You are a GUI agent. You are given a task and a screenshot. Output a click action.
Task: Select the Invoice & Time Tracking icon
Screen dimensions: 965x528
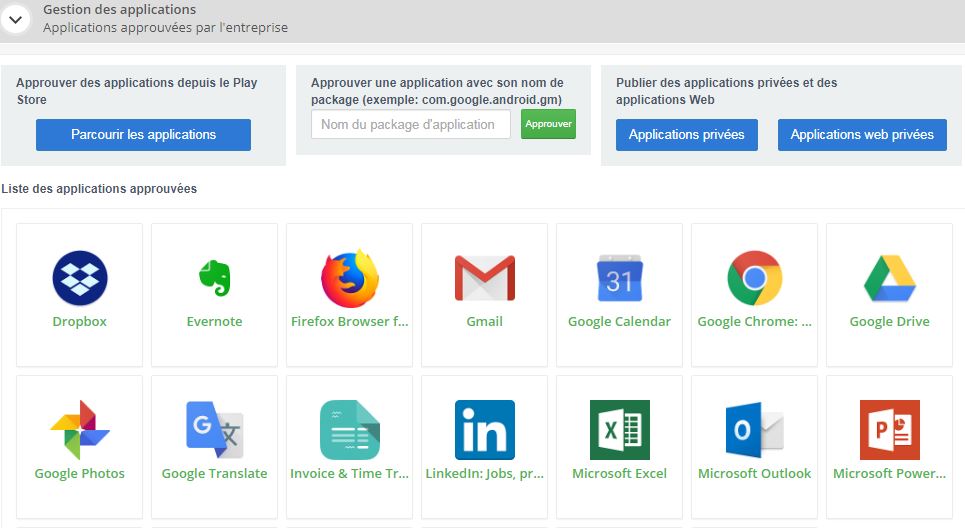click(350, 430)
